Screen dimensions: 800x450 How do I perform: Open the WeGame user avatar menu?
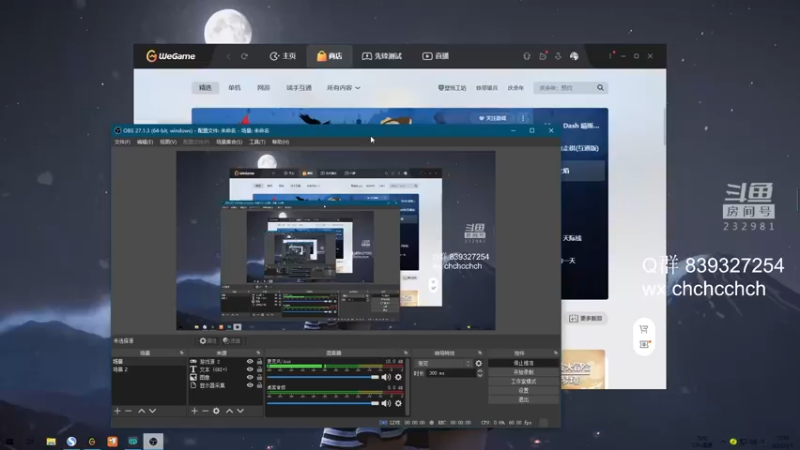[x=574, y=56]
